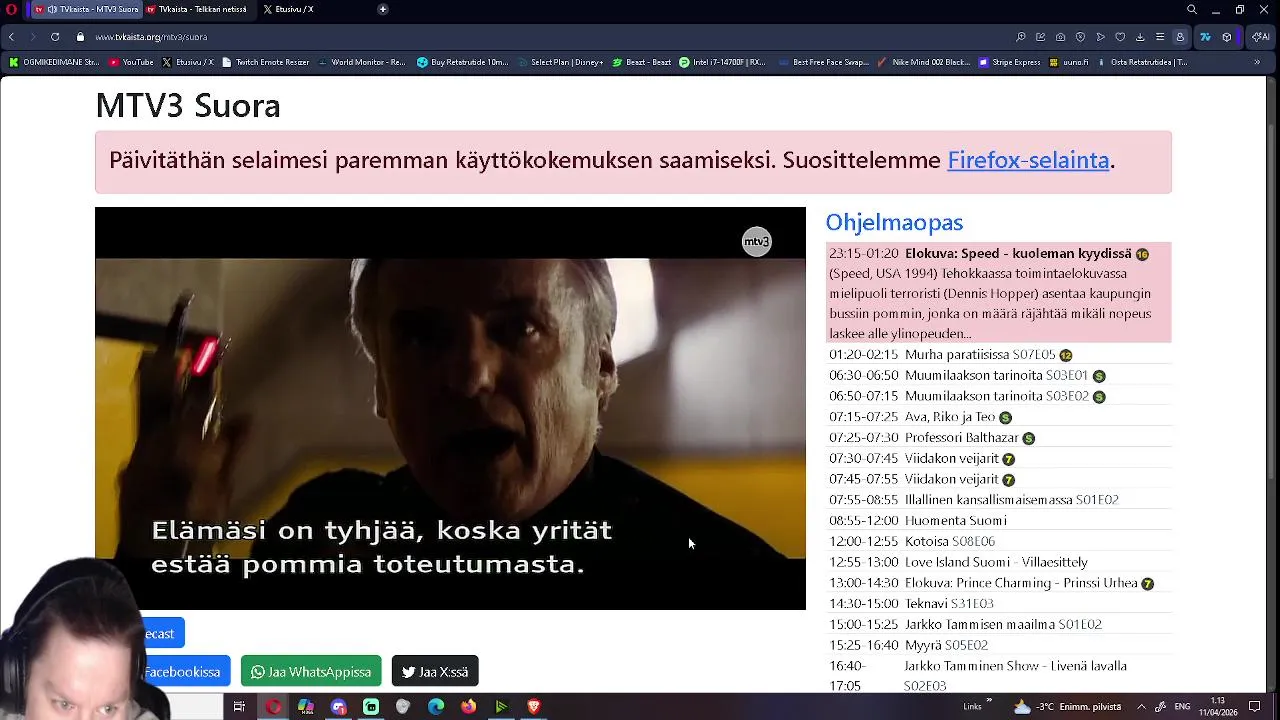Select Murha paratiisissa S07E05 listing

point(998,354)
